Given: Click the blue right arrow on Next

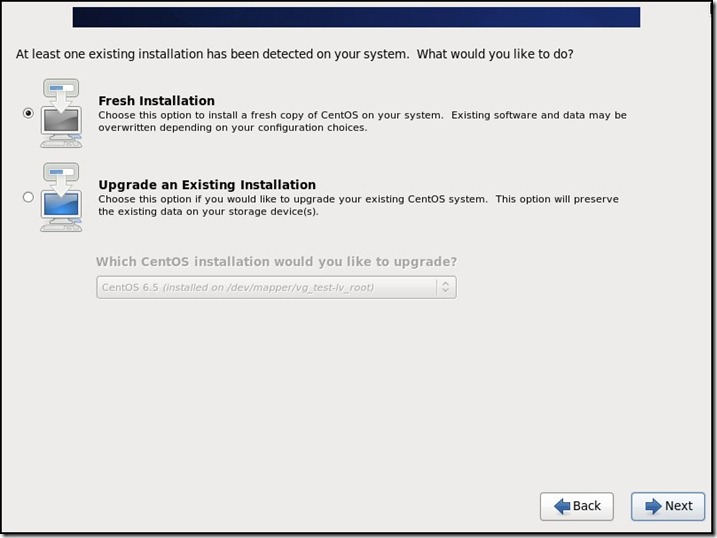Looking at the screenshot, I should [653, 506].
